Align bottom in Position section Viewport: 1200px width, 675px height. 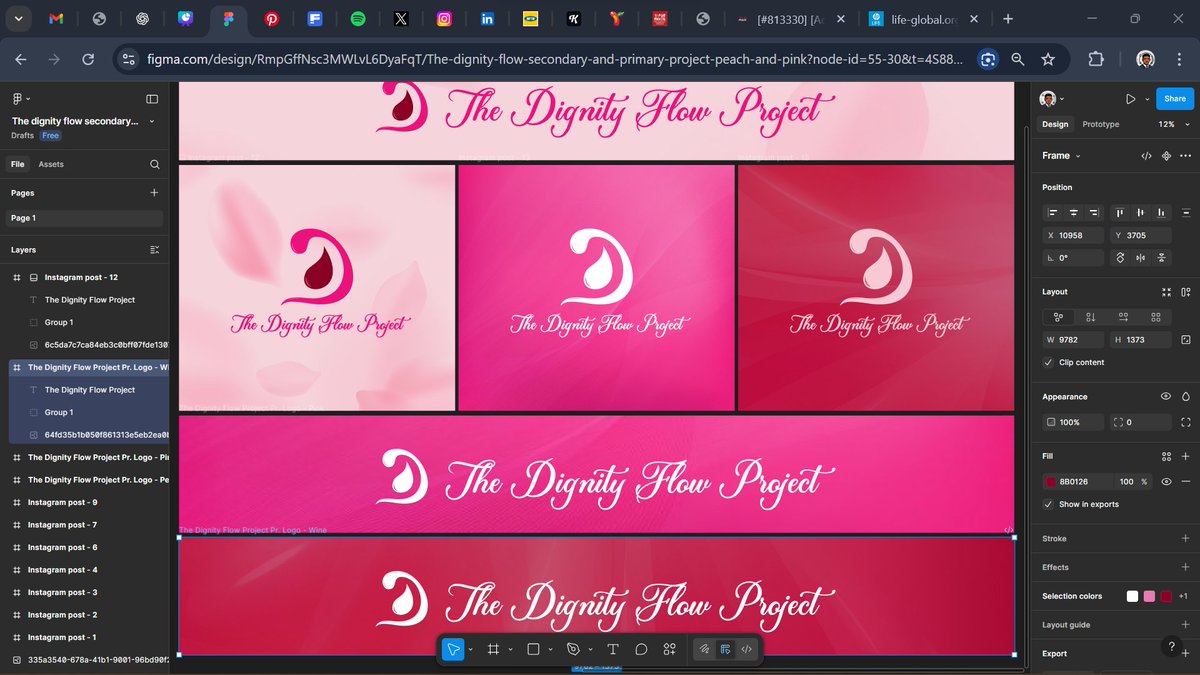pyautogui.click(x=1162, y=212)
